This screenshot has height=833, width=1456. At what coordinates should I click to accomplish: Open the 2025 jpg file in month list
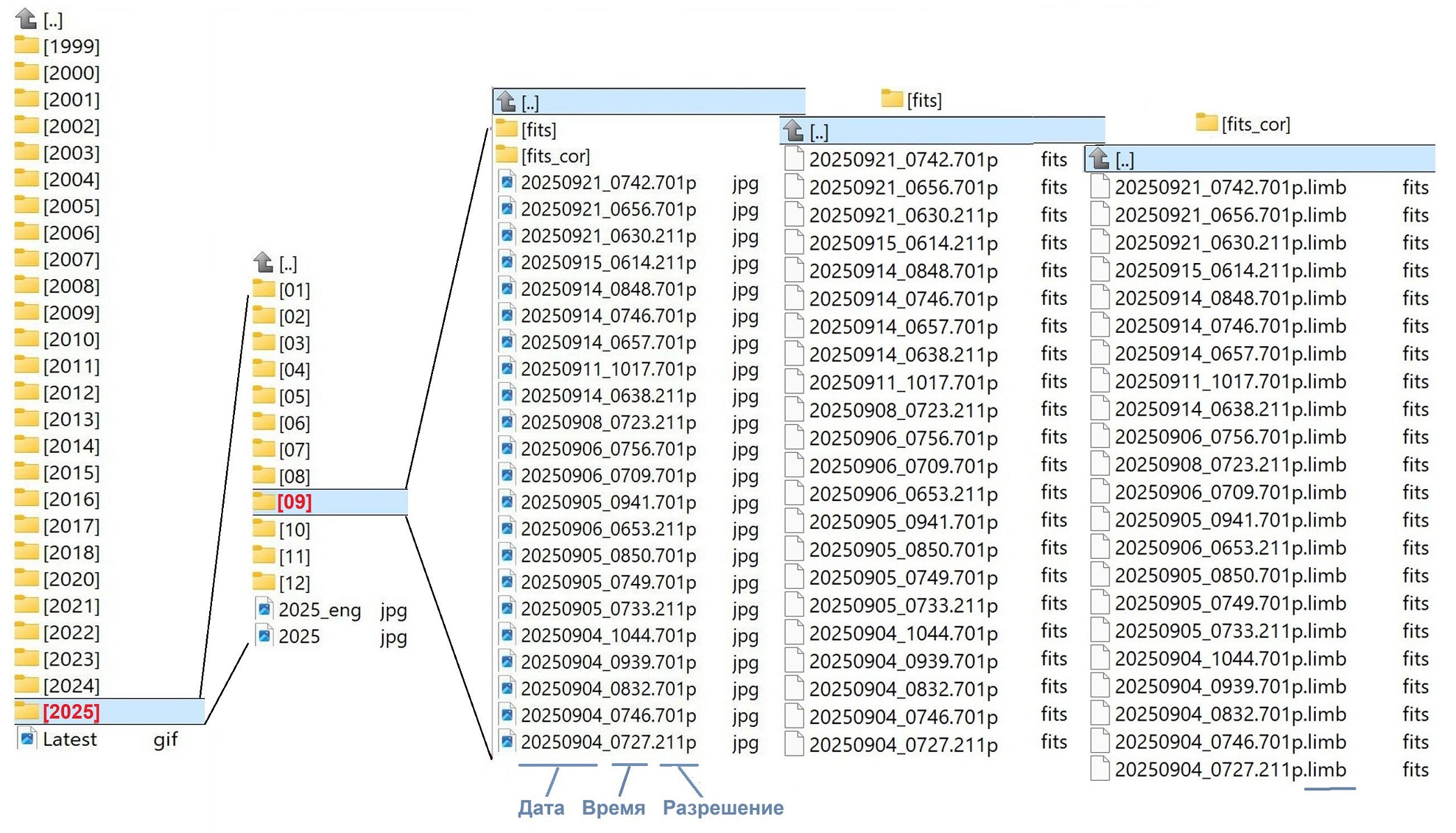click(x=298, y=637)
